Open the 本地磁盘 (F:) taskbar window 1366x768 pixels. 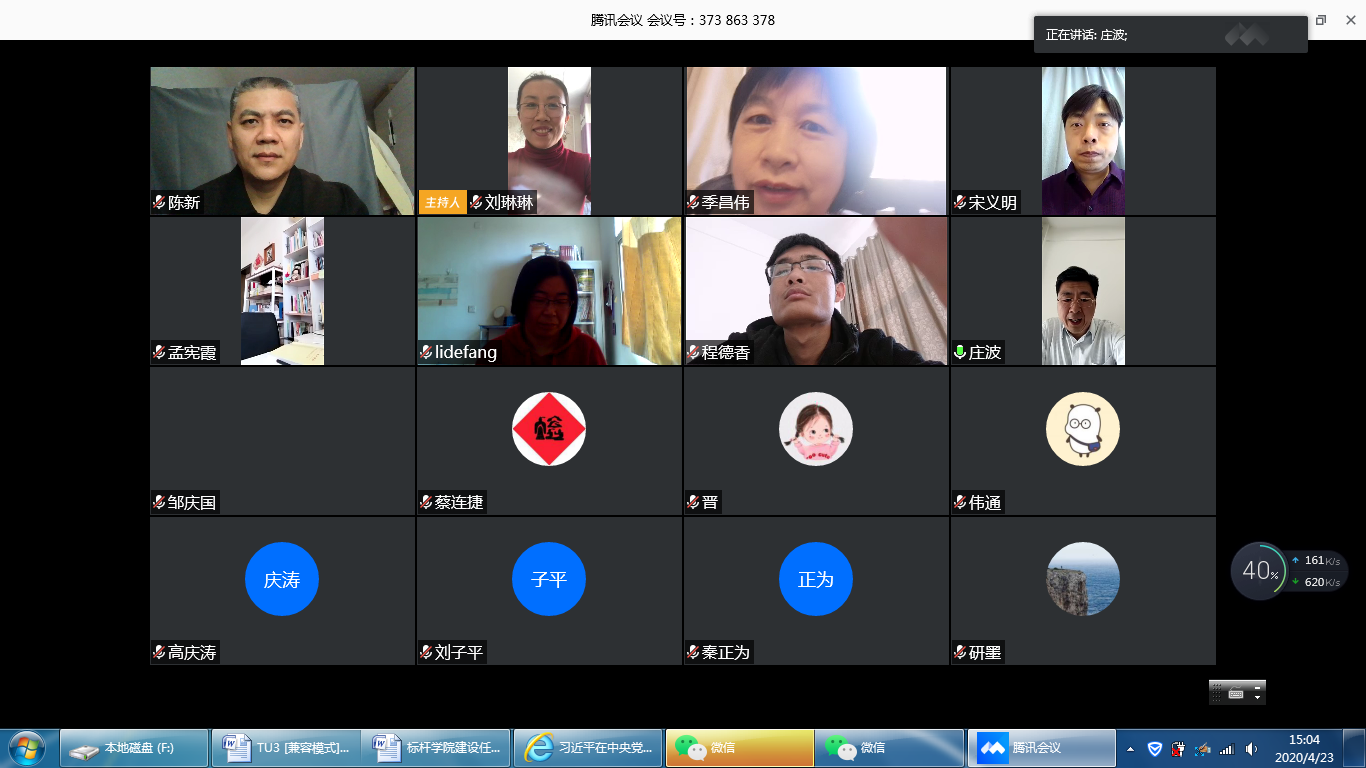click(135, 748)
